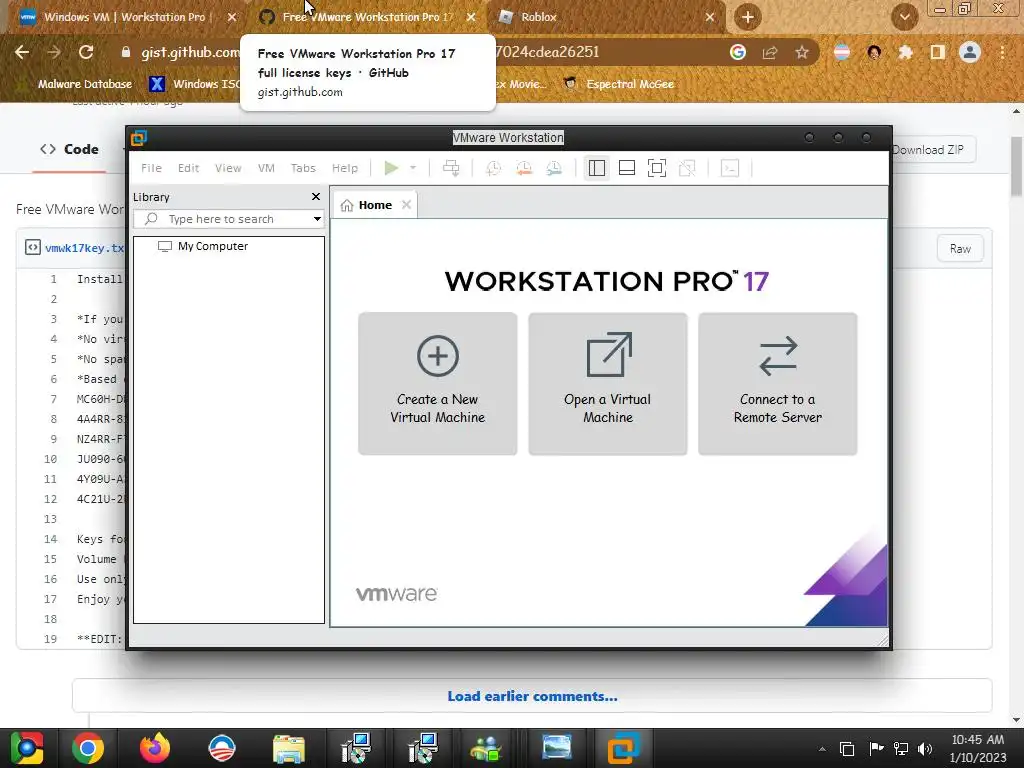The image size is (1024, 768).
Task: Open the VM menu
Action: 266,168
